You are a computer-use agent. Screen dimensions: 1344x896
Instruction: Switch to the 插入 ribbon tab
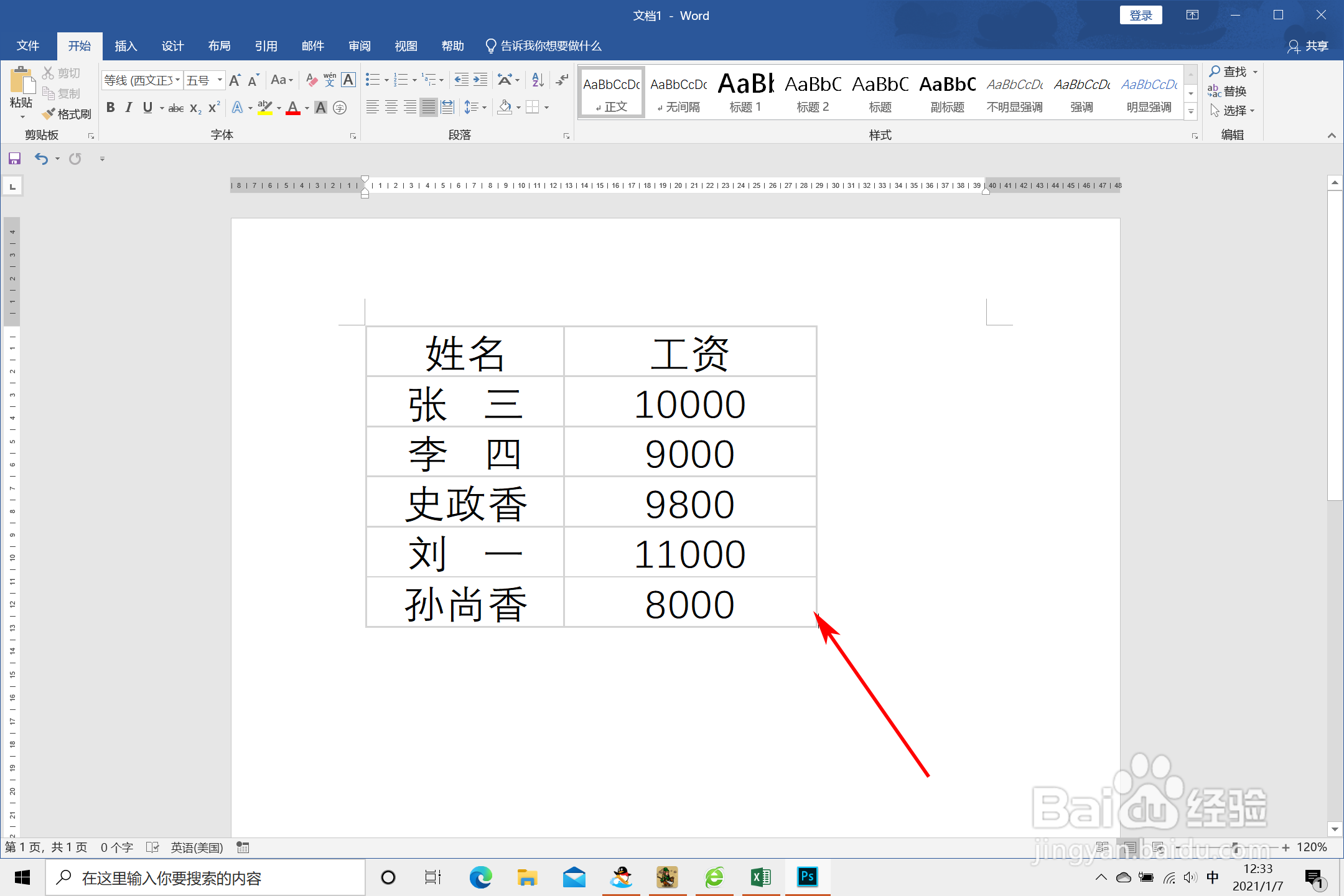pos(125,46)
